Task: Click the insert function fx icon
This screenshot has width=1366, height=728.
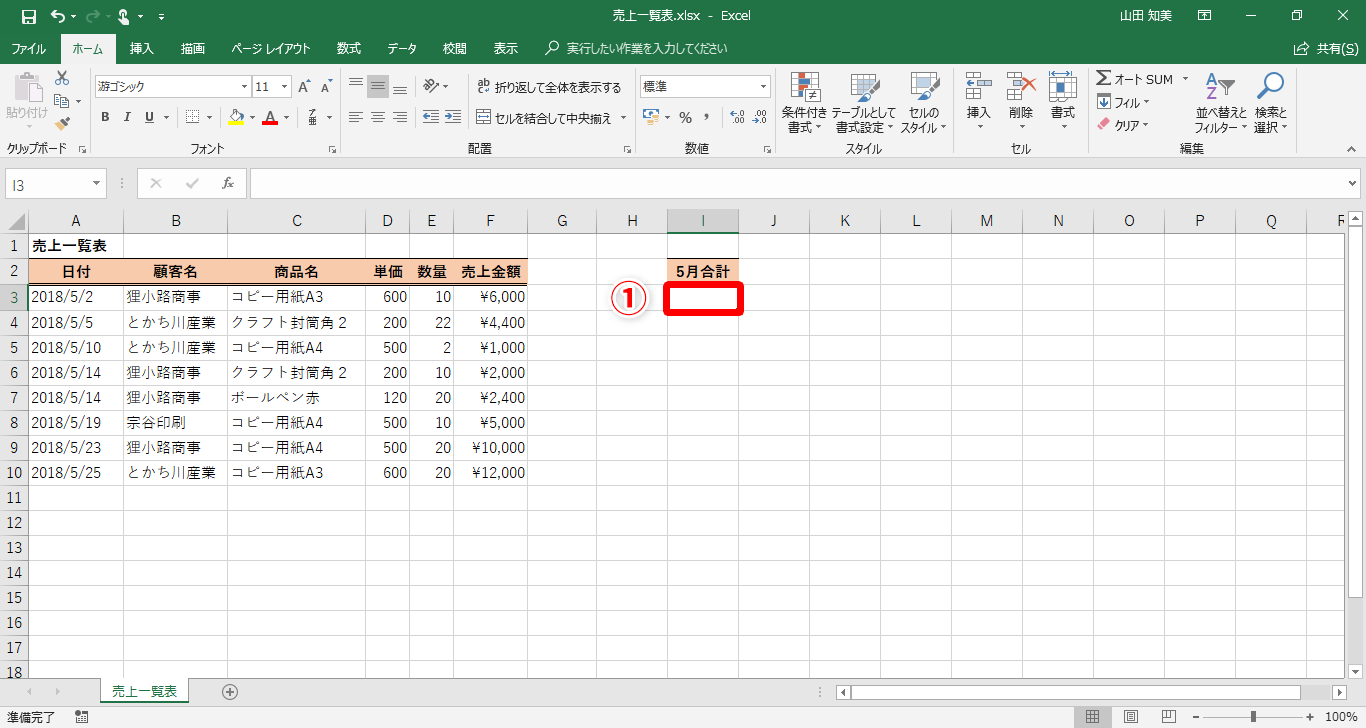Action: click(228, 183)
